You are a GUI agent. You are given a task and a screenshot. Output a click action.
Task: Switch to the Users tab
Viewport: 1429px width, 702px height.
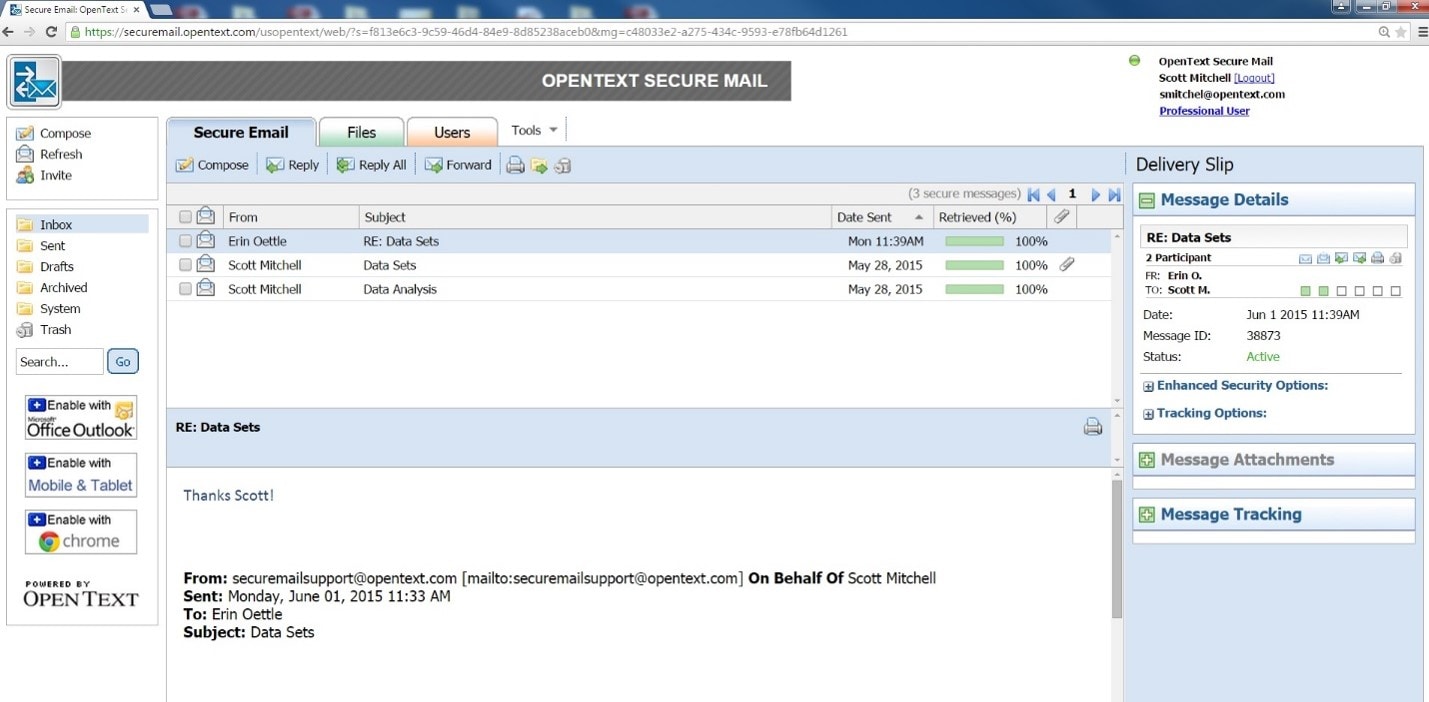pos(452,132)
